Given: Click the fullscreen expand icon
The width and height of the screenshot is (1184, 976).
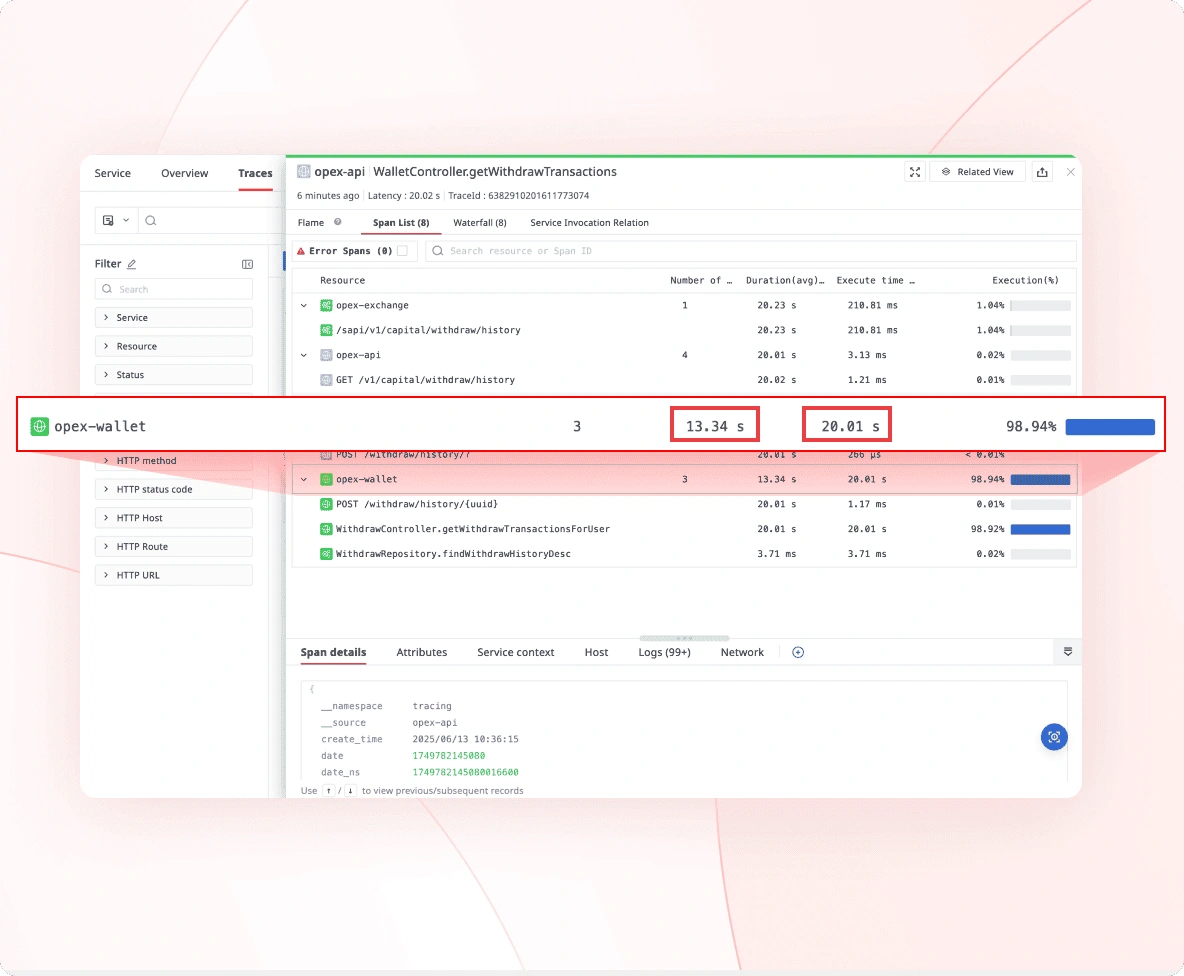Looking at the screenshot, I should pos(914,172).
